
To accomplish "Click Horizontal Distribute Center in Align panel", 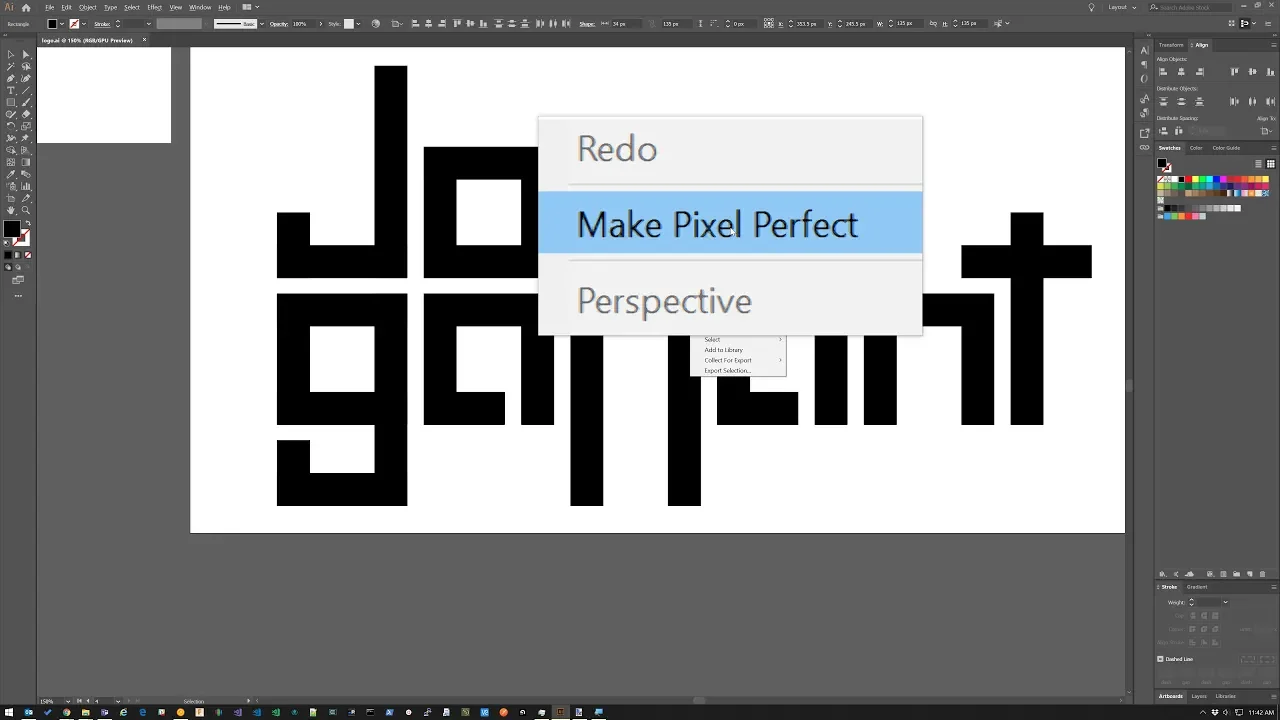I will 1252,101.
